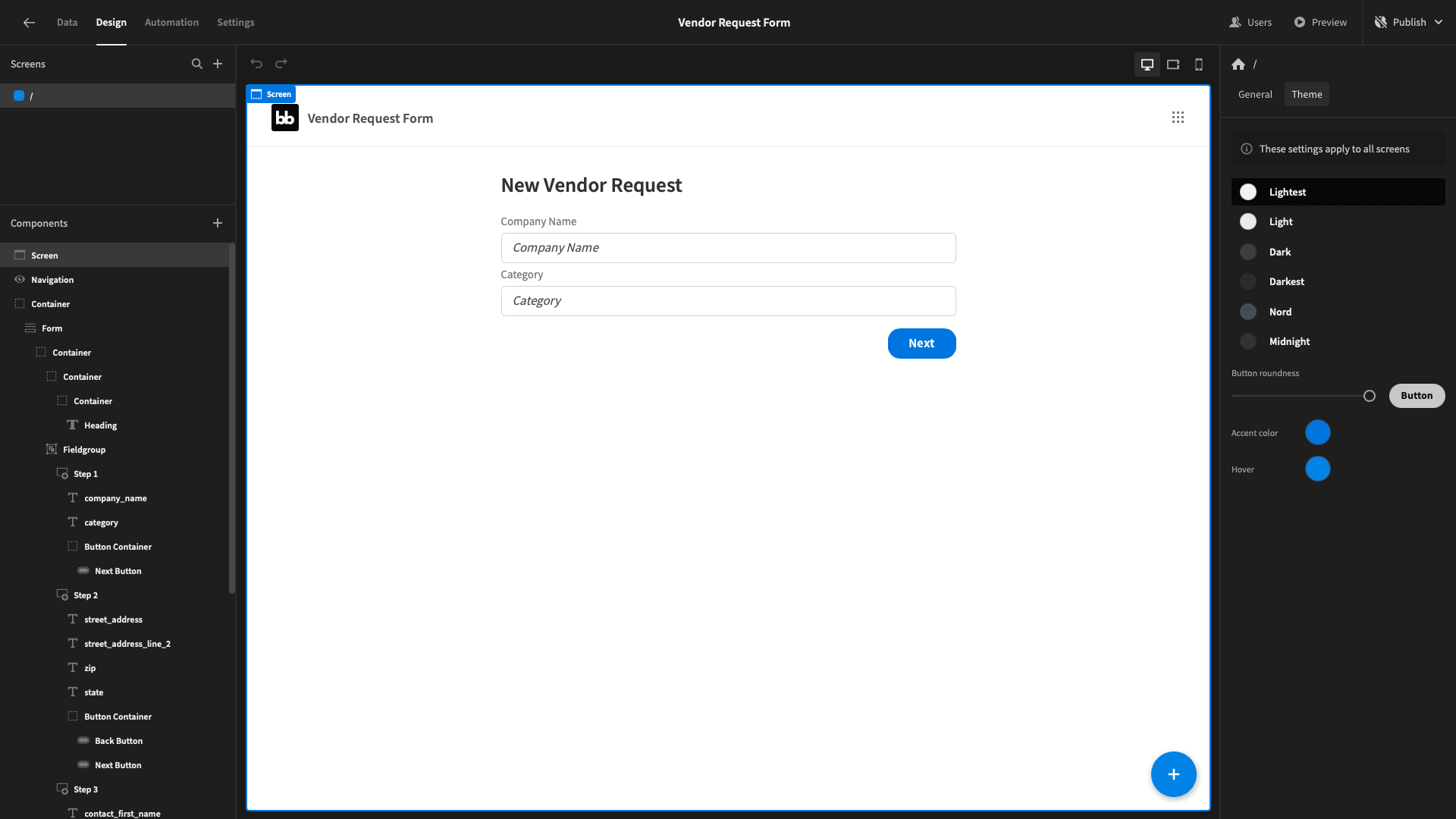Click the Category input field
The height and width of the screenshot is (819, 1456).
tap(728, 301)
